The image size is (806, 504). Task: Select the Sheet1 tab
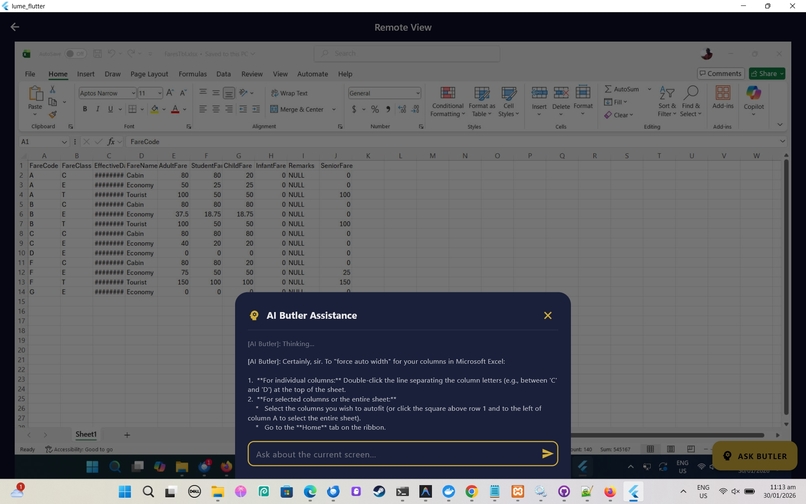[86, 434]
